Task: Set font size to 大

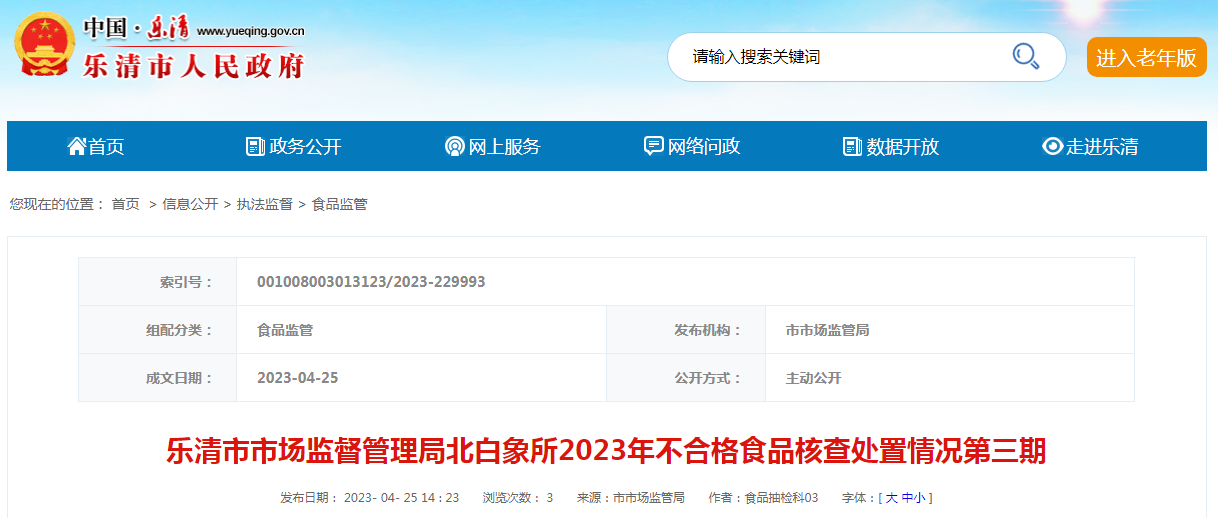Action: pyautogui.click(x=891, y=497)
